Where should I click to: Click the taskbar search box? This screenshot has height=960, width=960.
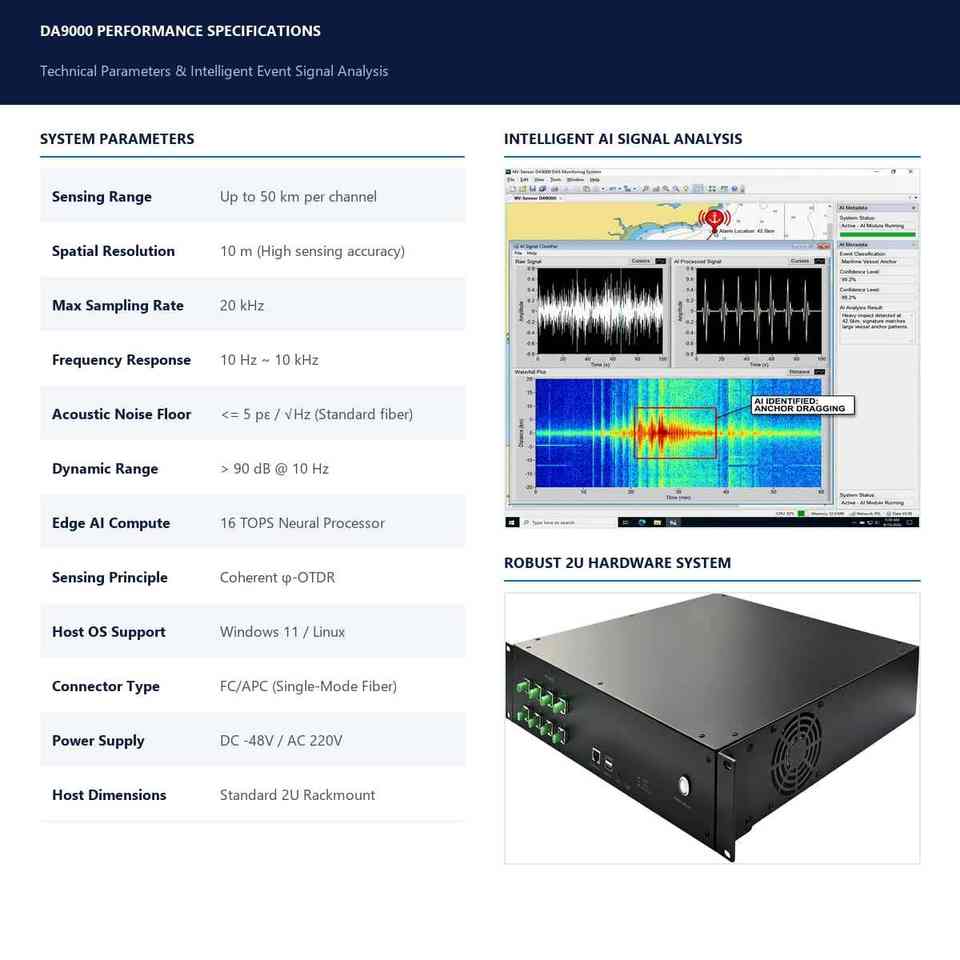click(x=568, y=522)
